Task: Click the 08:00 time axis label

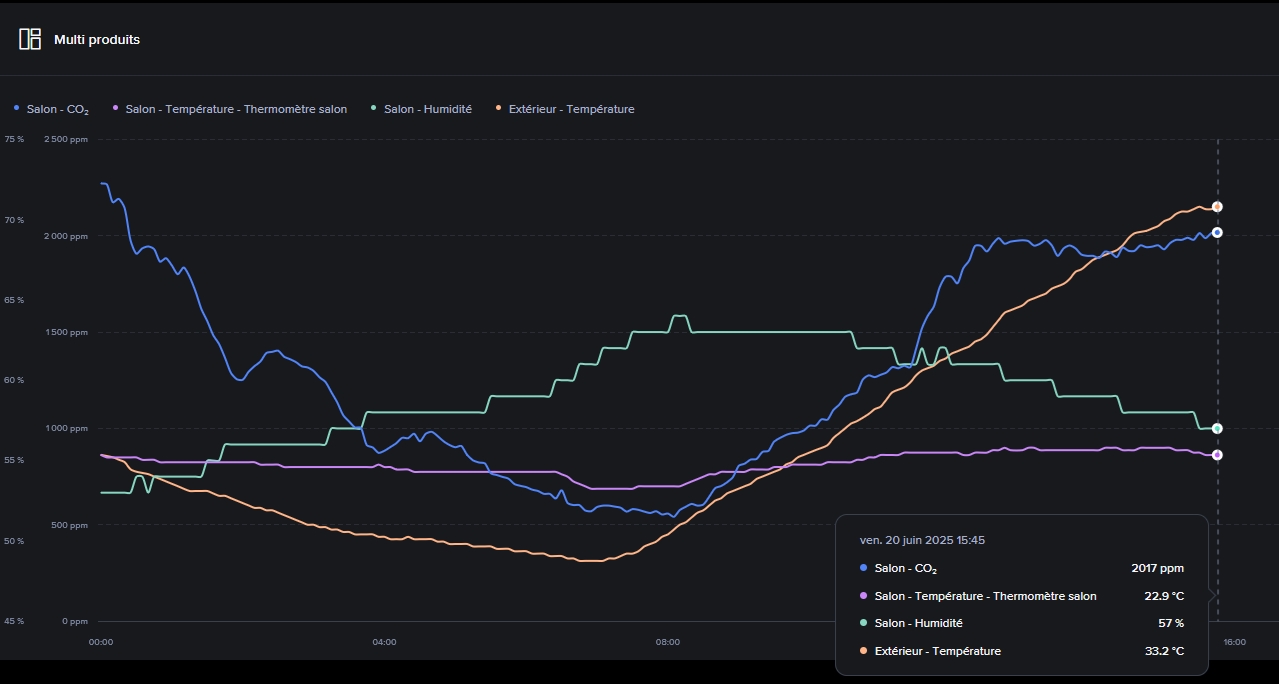Action: pos(668,642)
